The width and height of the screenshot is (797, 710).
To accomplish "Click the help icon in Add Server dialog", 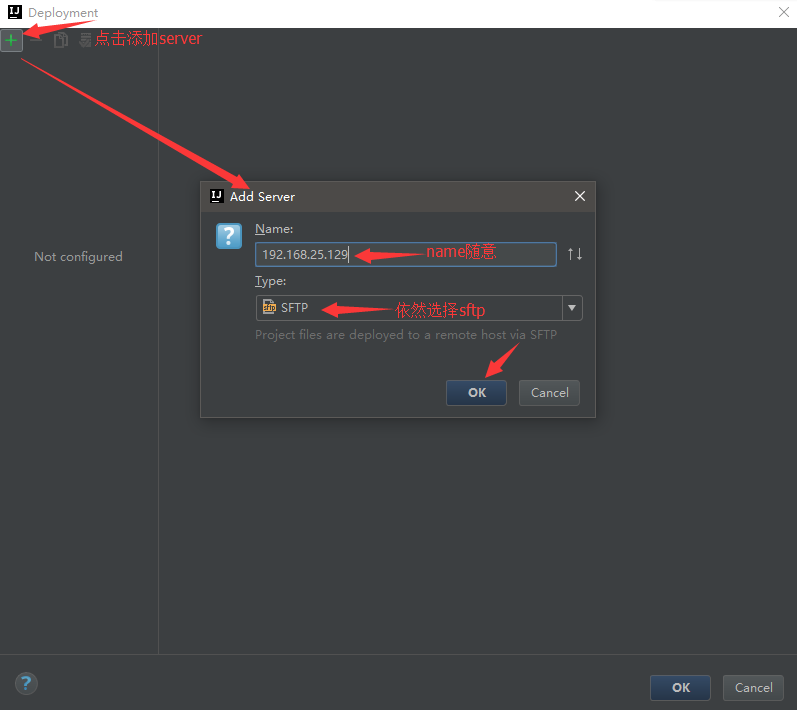I will click(229, 236).
